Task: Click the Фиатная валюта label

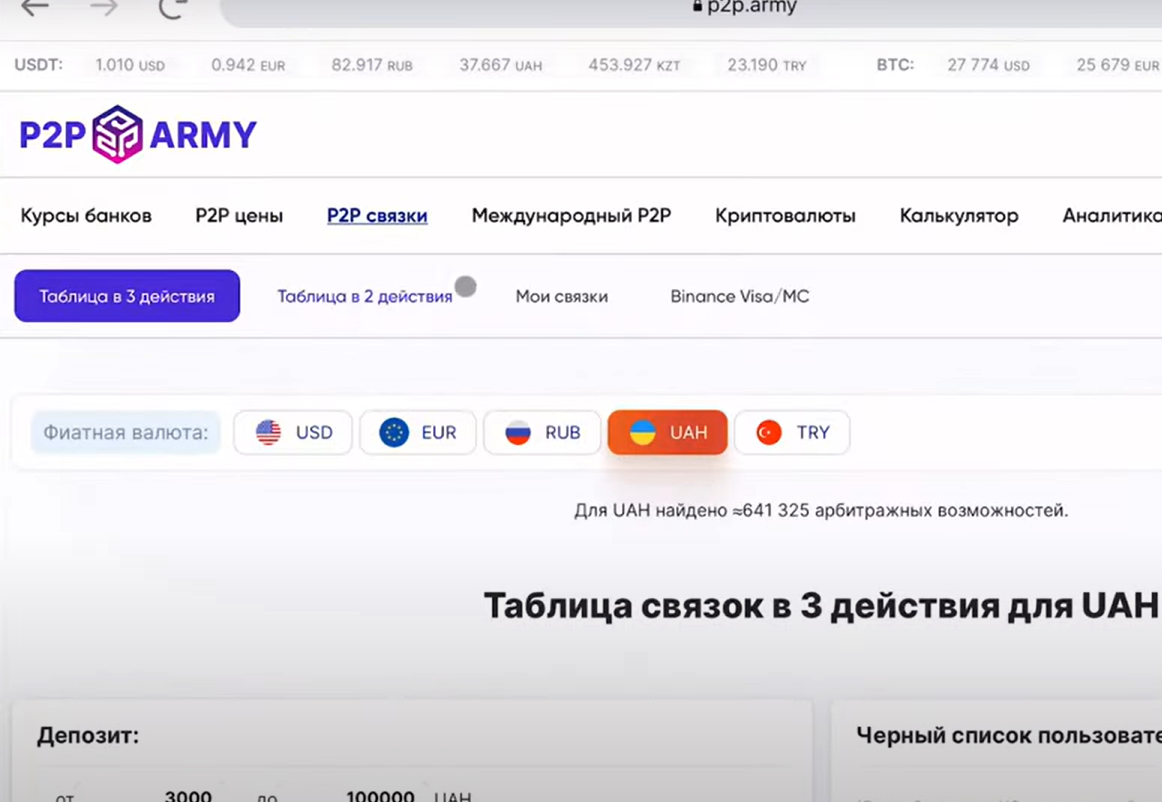Action: click(125, 432)
